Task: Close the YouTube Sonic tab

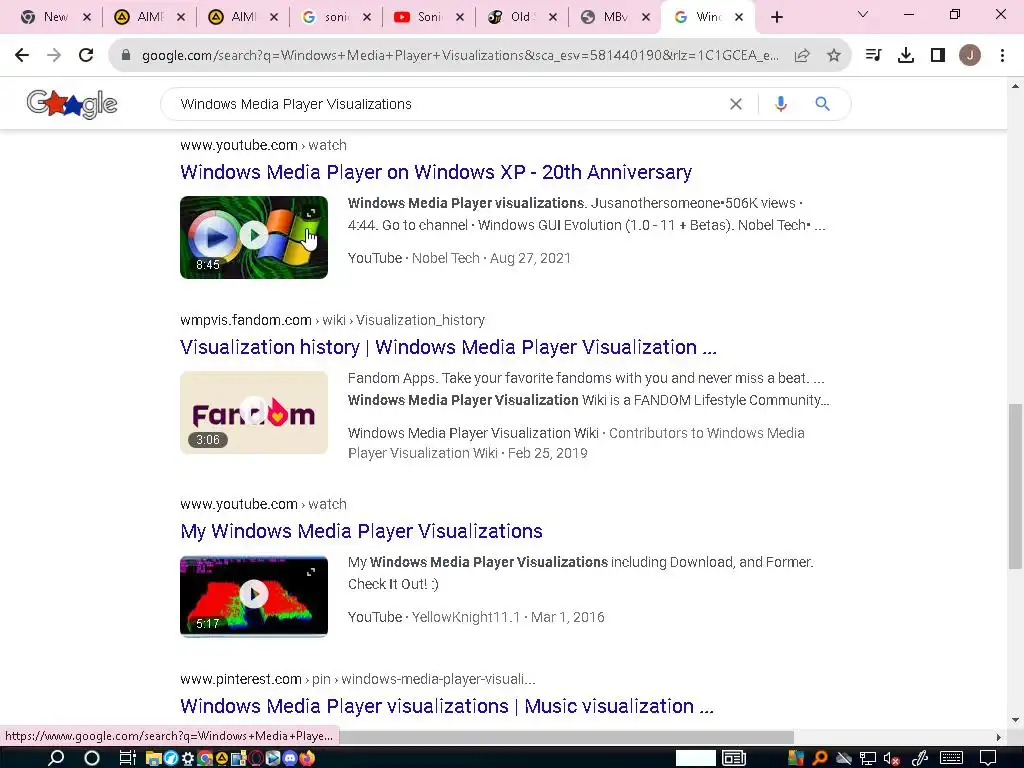Action: click(x=460, y=17)
